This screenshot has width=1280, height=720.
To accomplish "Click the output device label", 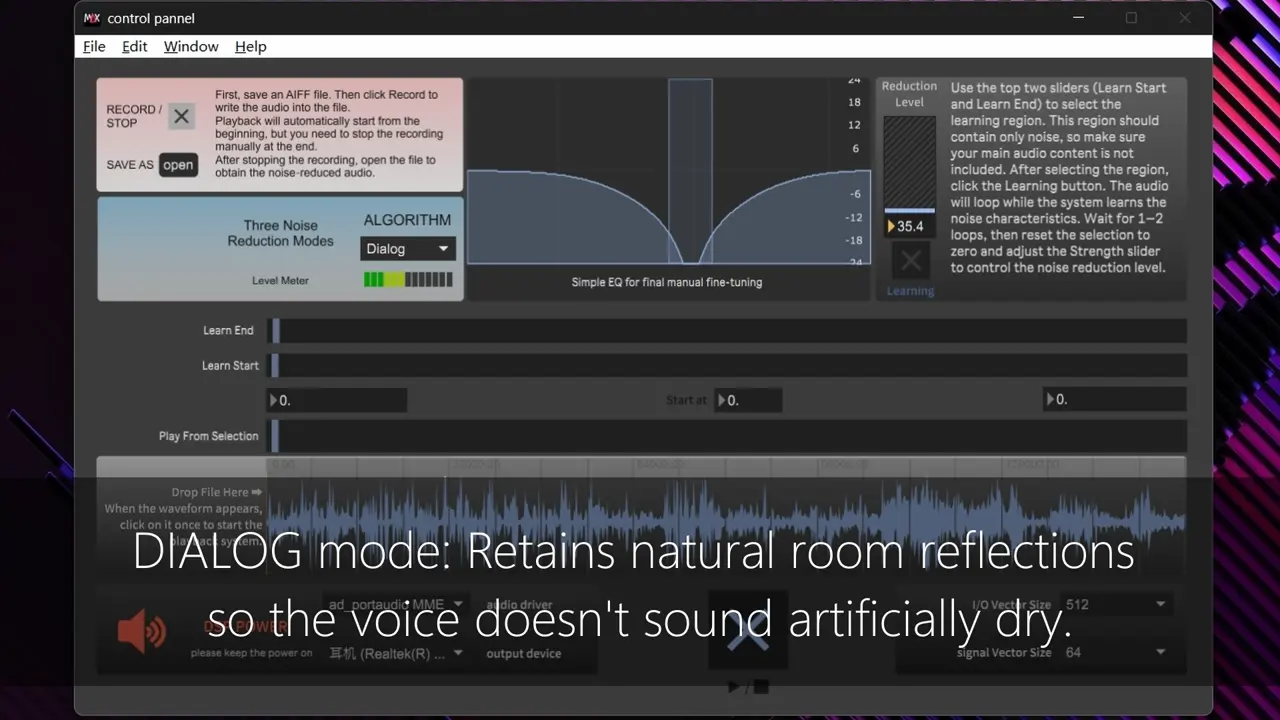I will [524, 654].
